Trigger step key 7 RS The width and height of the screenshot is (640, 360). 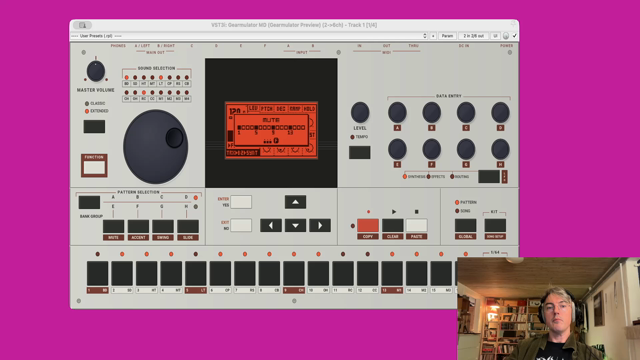click(x=244, y=273)
